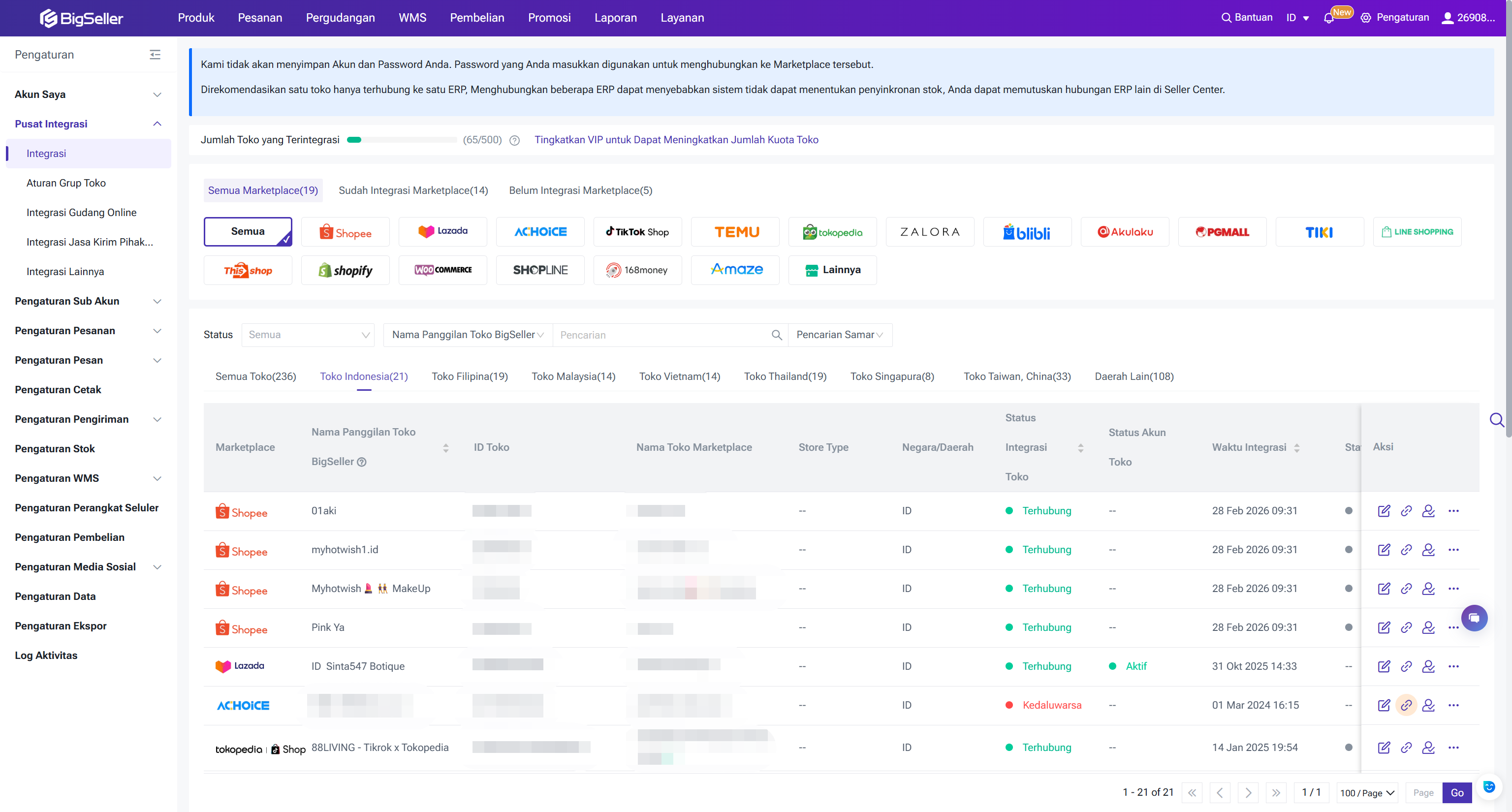The width and height of the screenshot is (1512, 812).
Task: Open the Status Semua dropdown
Action: click(308, 335)
